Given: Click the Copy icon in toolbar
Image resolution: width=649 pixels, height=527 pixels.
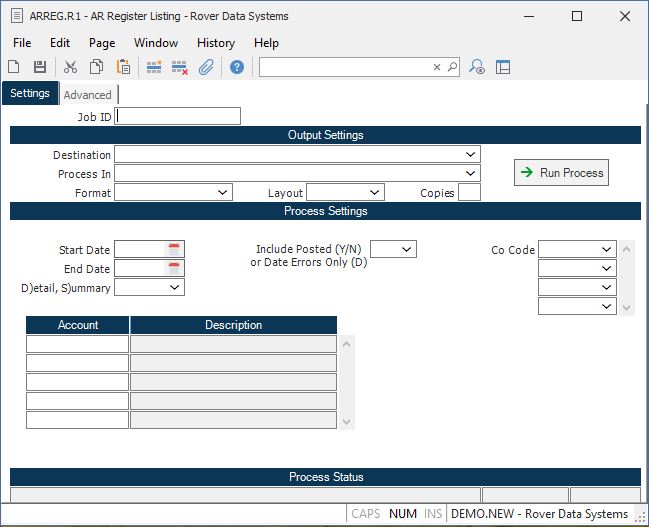Looking at the screenshot, I should 97,67.
